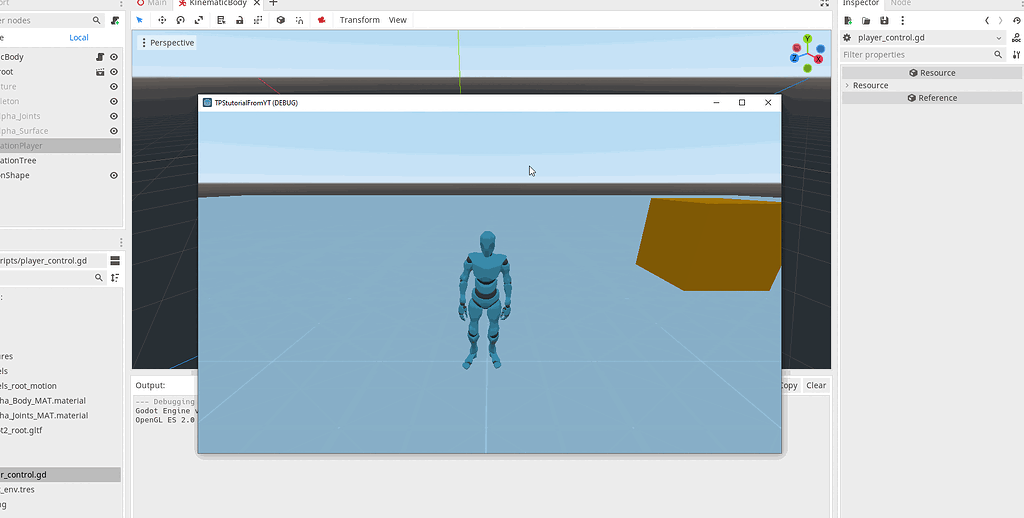Toggle distraction-free mode expand icon
This screenshot has height=518, width=1024.
[824, 3]
